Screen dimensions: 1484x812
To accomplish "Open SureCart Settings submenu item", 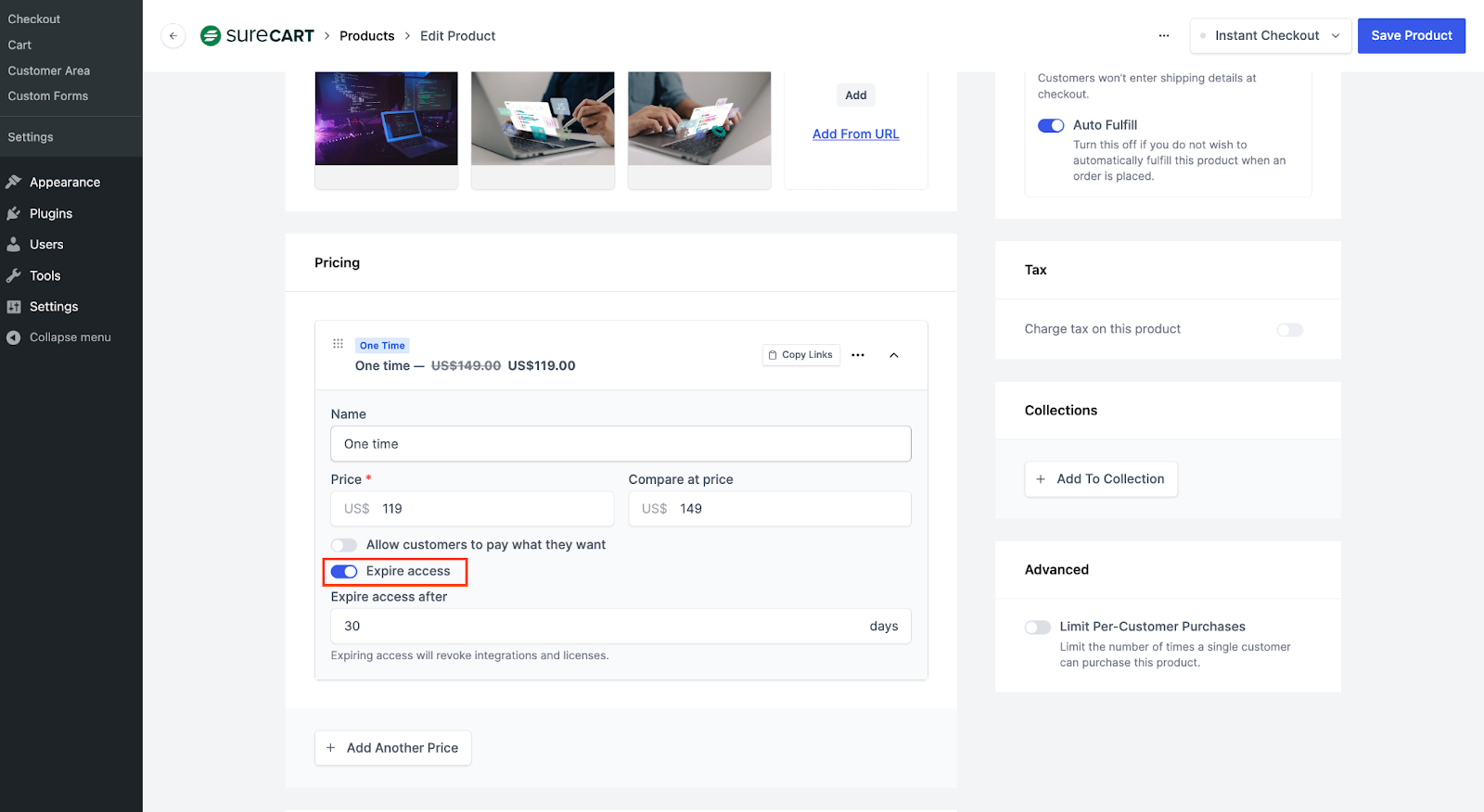I will coord(31,137).
